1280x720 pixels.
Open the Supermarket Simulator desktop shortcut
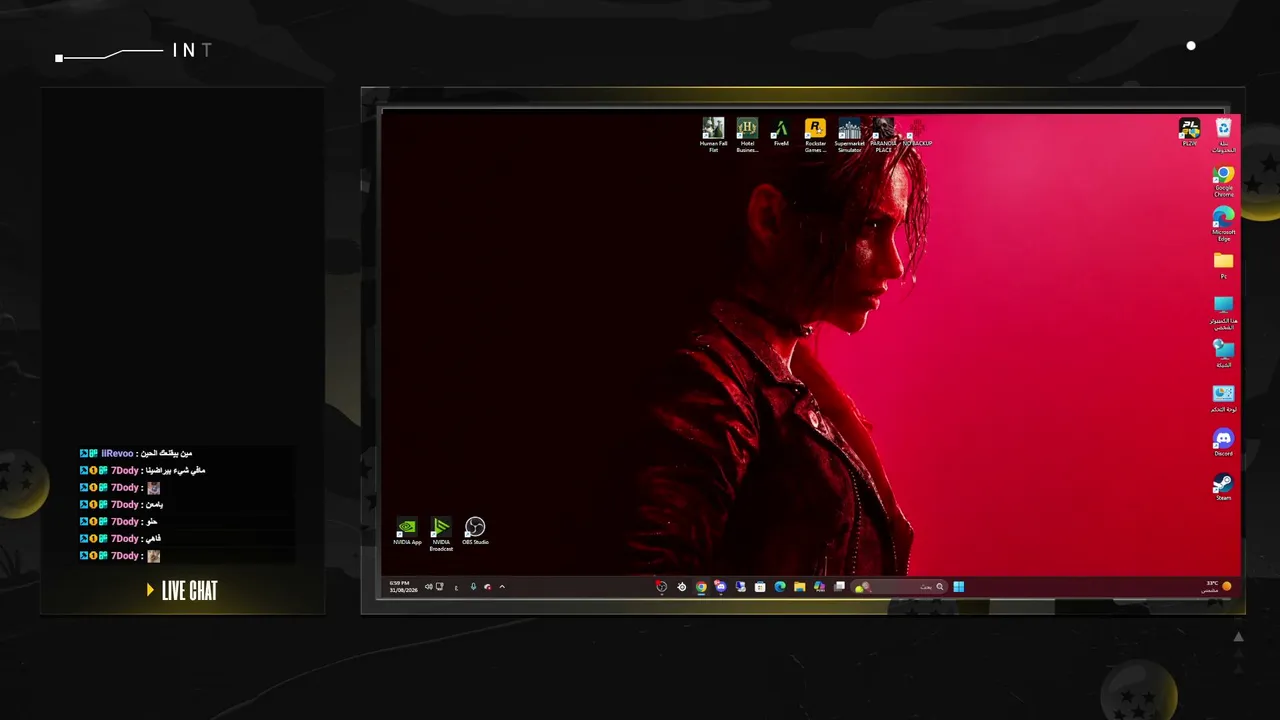849,134
